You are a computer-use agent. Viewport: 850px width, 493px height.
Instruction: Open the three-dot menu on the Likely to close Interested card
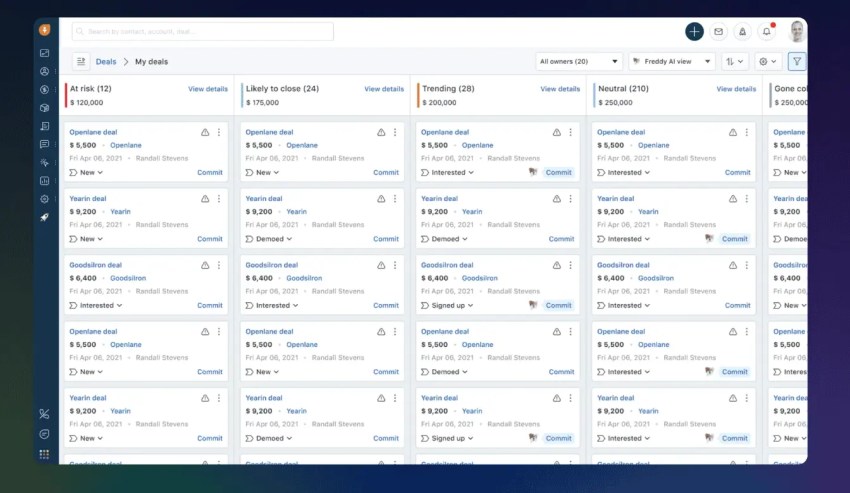click(395, 265)
